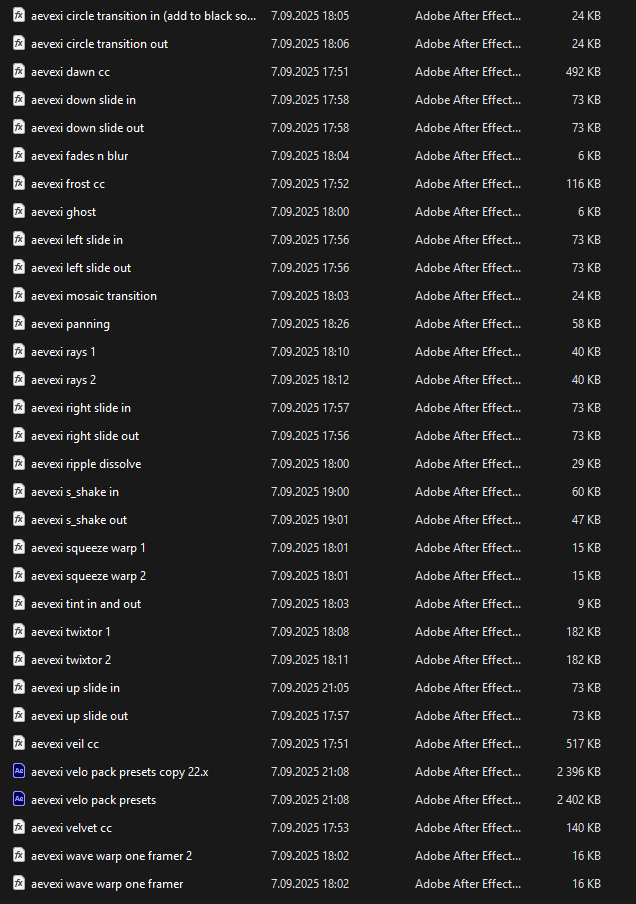Select the aevexi veil cc file name

[65, 744]
